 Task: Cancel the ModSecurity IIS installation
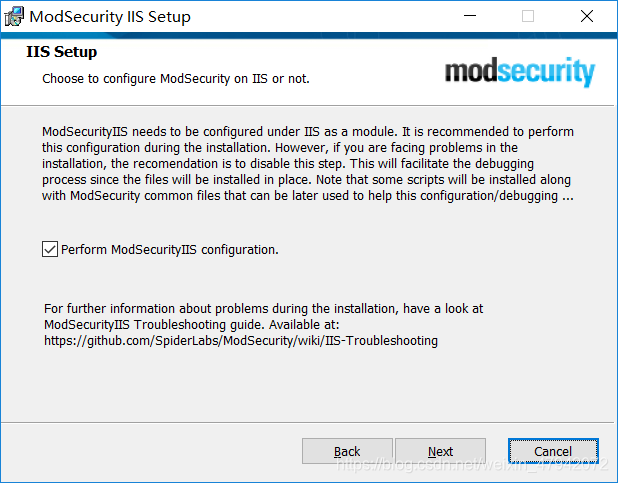552,451
